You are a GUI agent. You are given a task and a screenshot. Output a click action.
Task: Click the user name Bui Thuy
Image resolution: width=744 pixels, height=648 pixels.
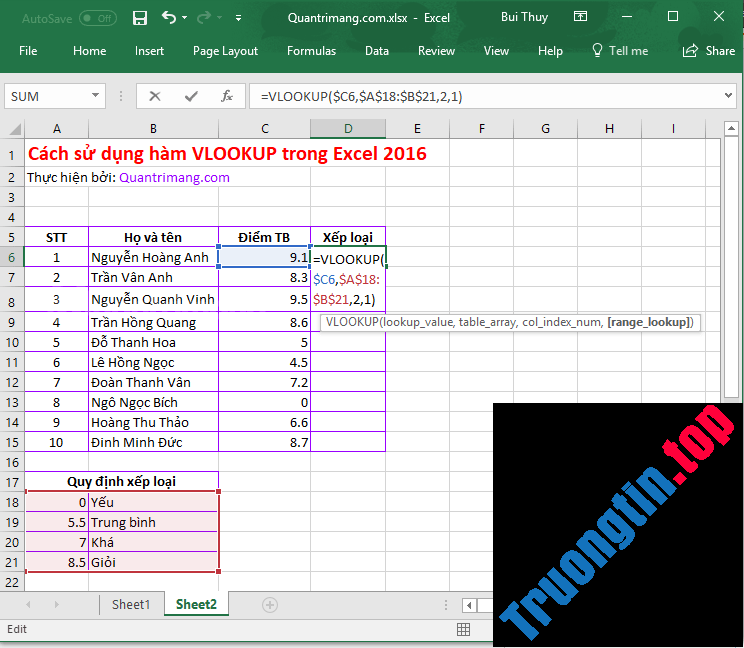(524, 17)
